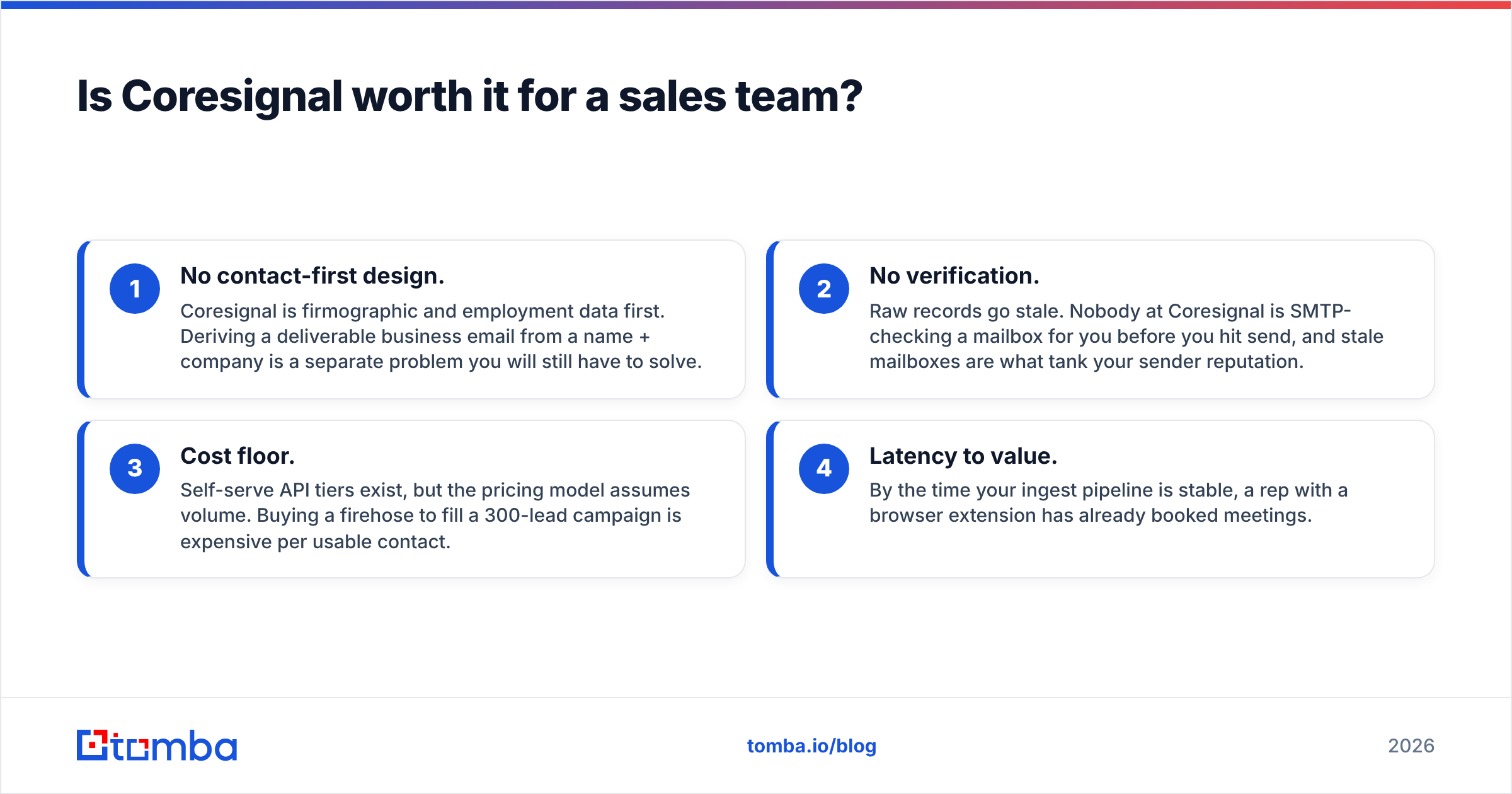This screenshot has height=794, width=1512.
Task: Open the tomba.io/blog link
Action: pyautogui.click(x=811, y=746)
